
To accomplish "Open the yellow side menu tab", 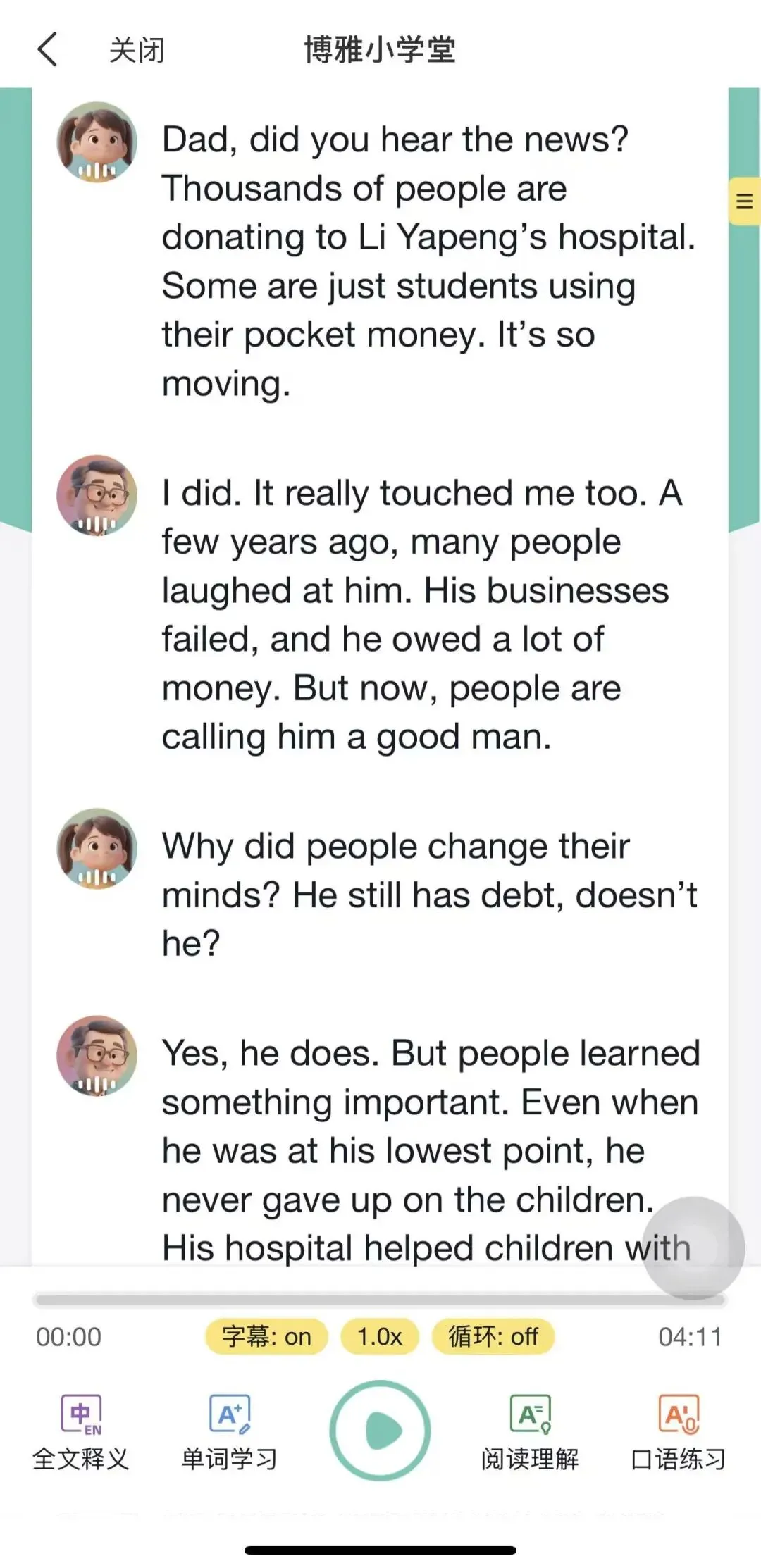I will click(x=744, y=201).
